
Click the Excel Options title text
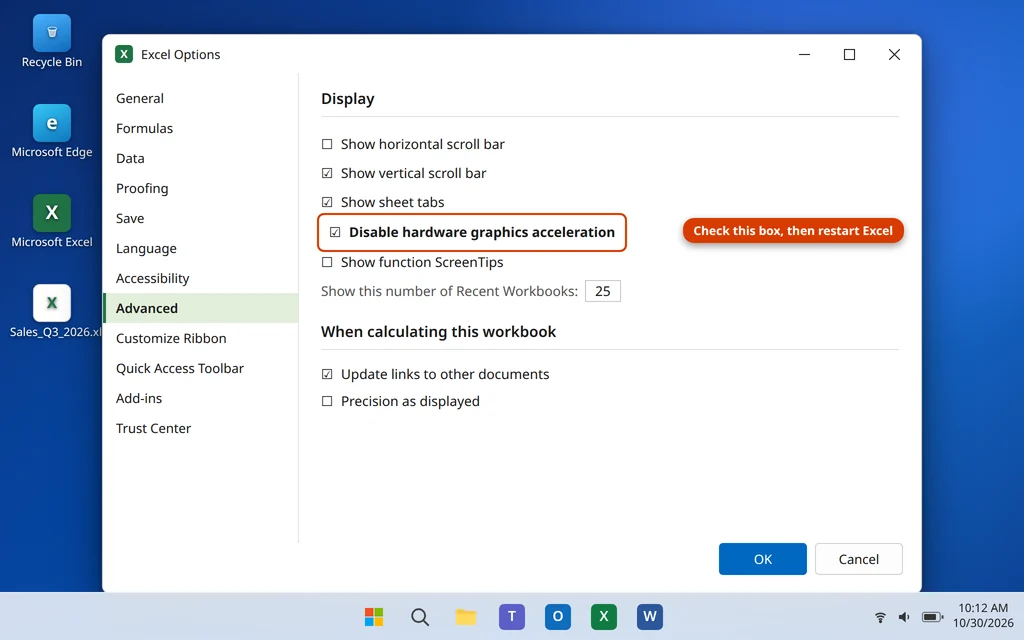click(x=180, y=55)
